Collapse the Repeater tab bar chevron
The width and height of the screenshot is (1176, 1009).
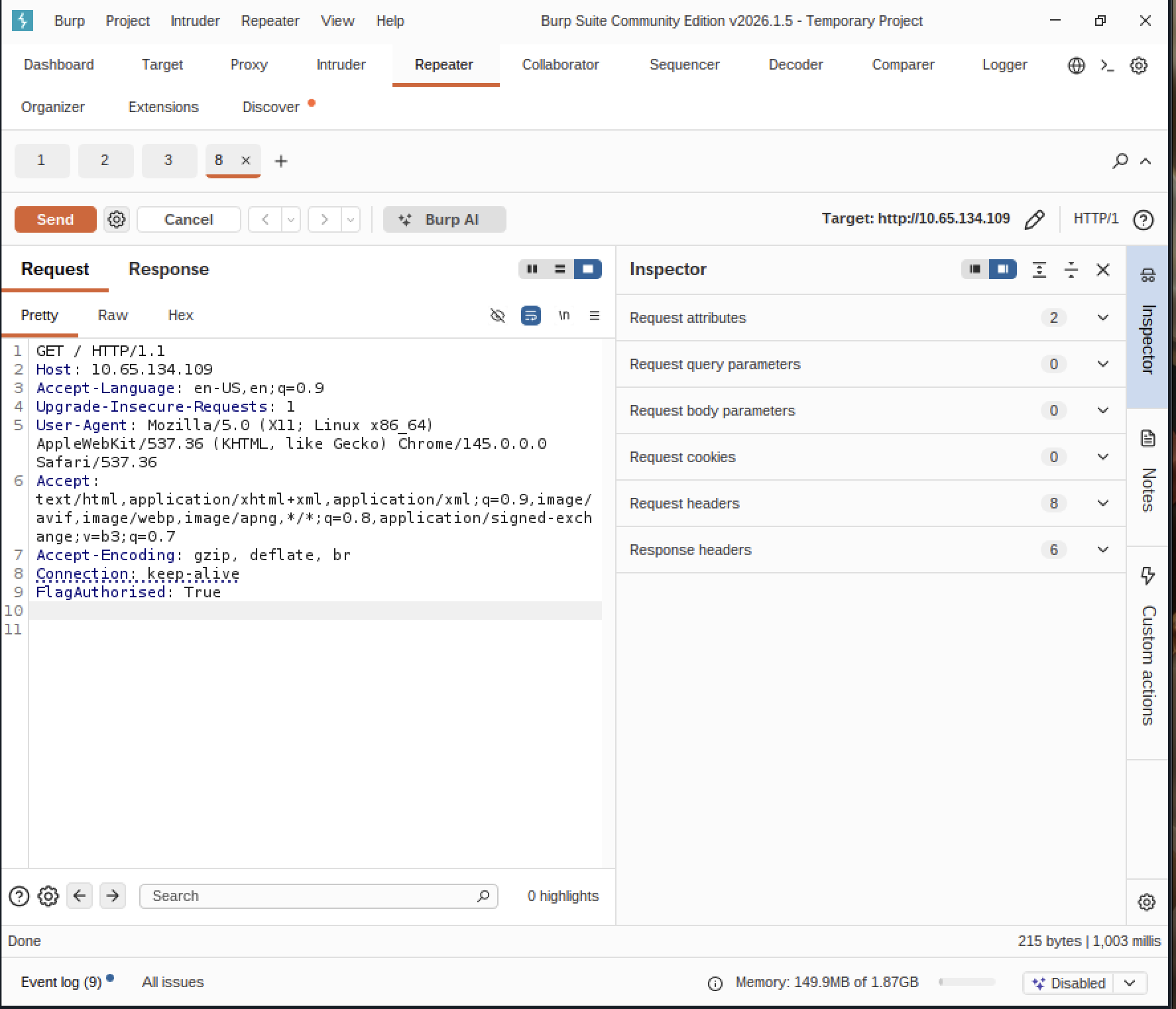coord(1146,161)
